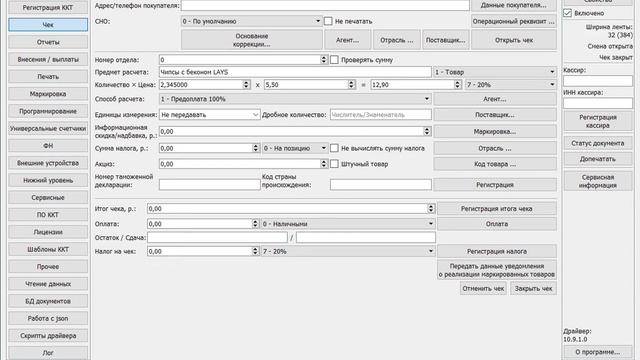Open item type dropdown 1 - Товар
Viewport: 640px width, 360px height.
[x=495, y=72]
